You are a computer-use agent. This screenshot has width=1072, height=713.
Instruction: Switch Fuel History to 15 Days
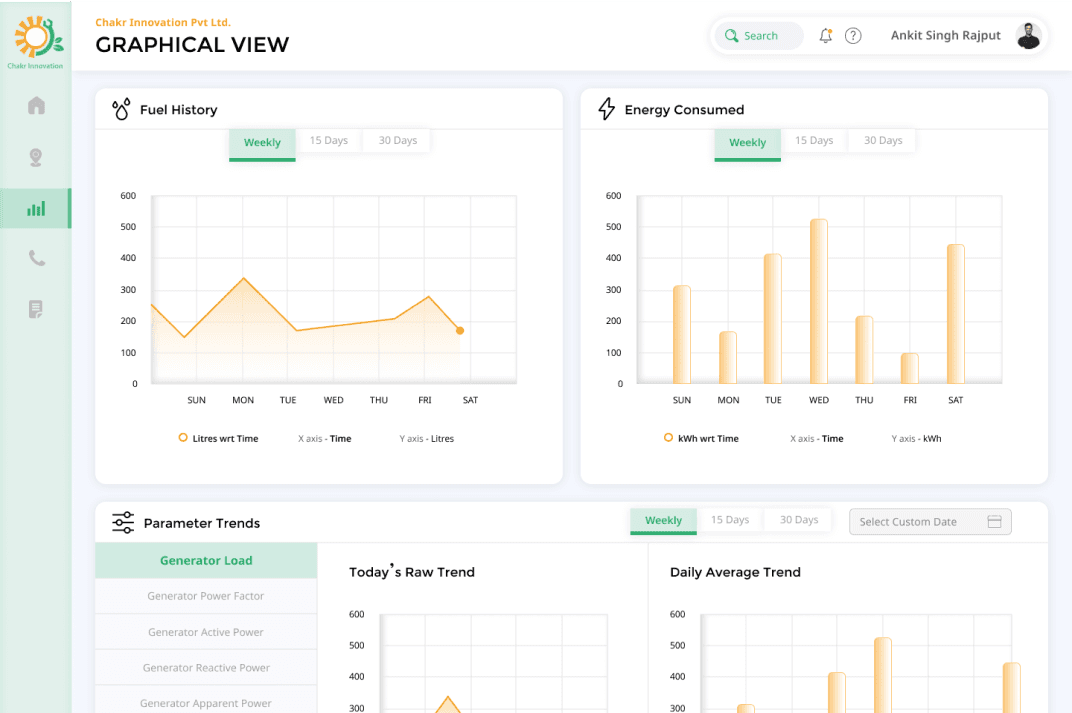[329, 140]
